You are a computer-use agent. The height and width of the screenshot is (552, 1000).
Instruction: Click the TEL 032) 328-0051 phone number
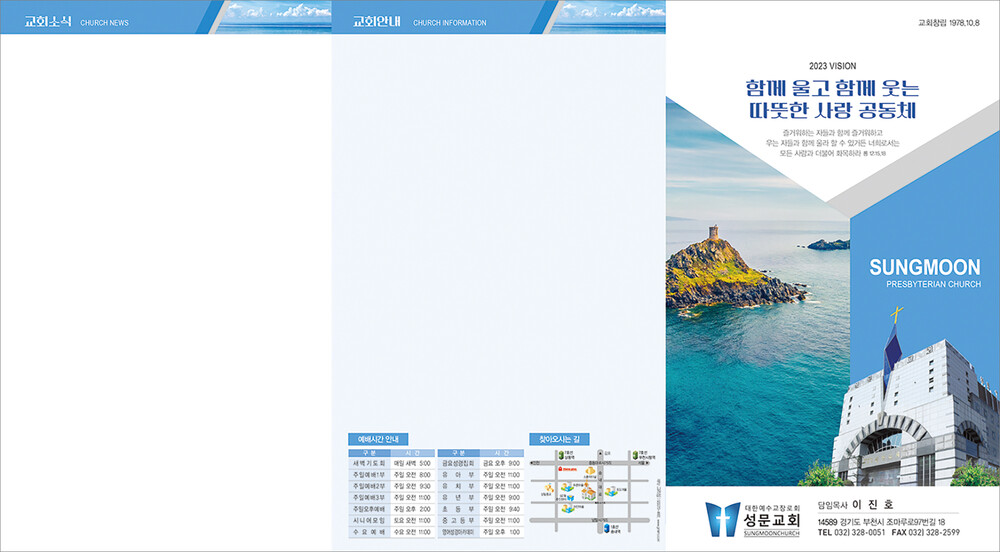coord(851,533)
